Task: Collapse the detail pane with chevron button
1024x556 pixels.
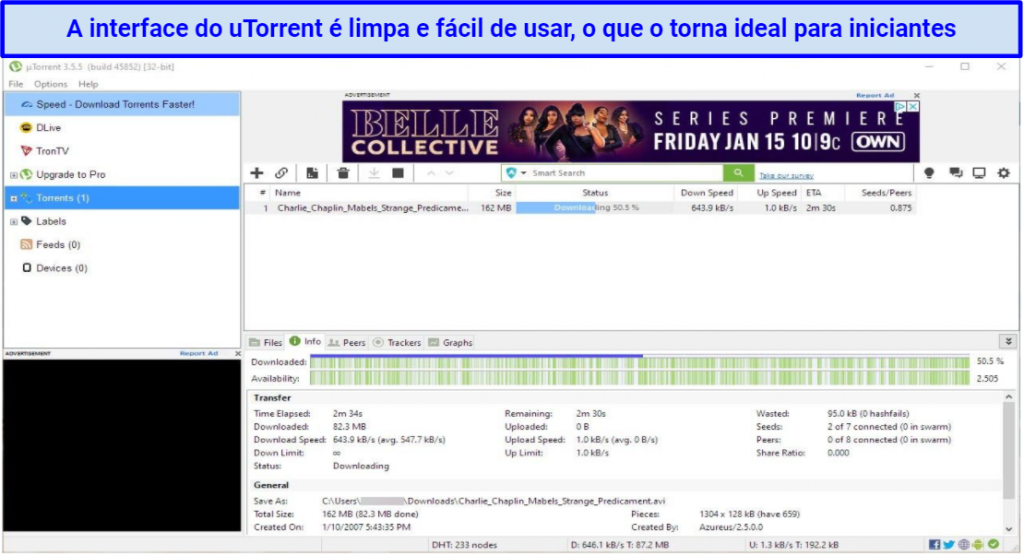Action: click(x=1008, y=342)
